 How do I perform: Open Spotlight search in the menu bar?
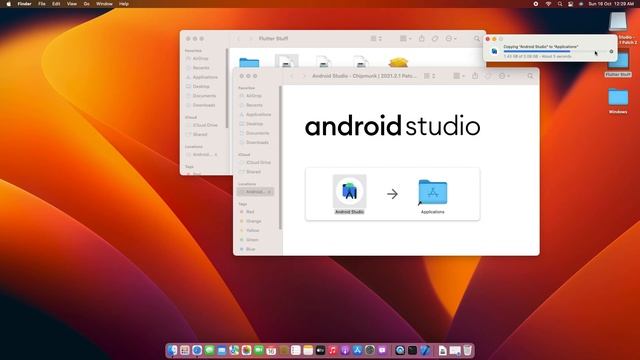(x=560, y=4)
